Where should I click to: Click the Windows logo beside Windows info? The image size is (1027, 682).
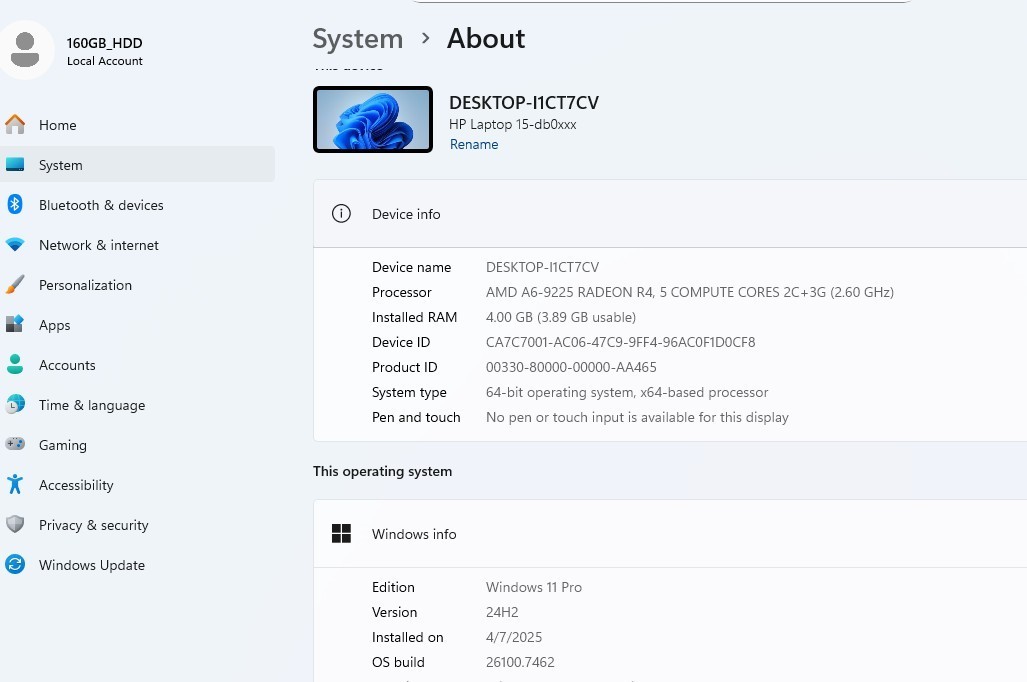tap(341, 533)
